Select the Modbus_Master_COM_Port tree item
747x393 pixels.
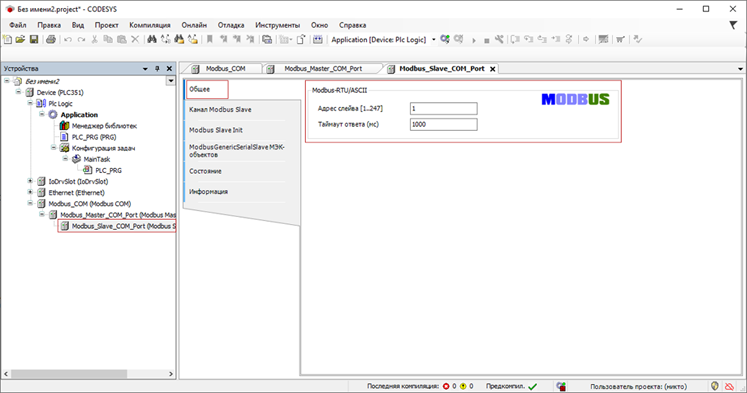[x=112, y=215]
